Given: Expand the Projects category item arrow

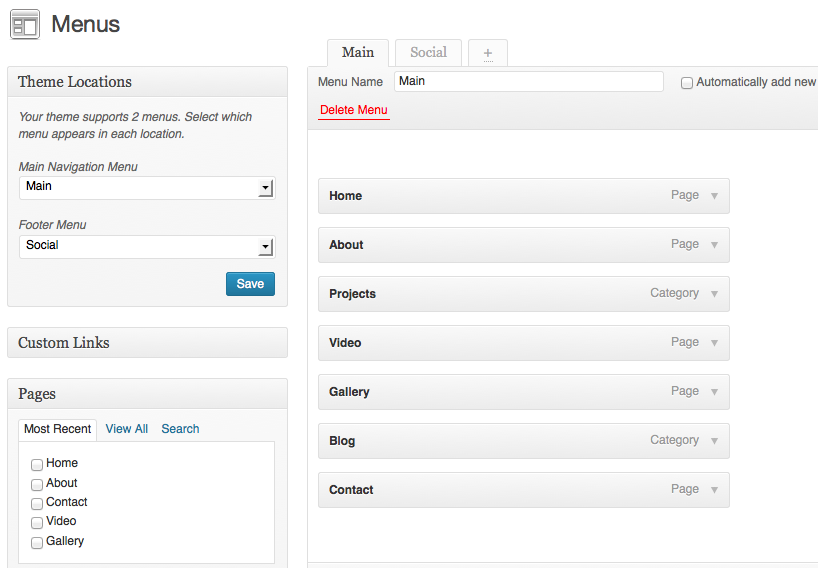Looking at the screenshot, I should click(x=714, y=294).
